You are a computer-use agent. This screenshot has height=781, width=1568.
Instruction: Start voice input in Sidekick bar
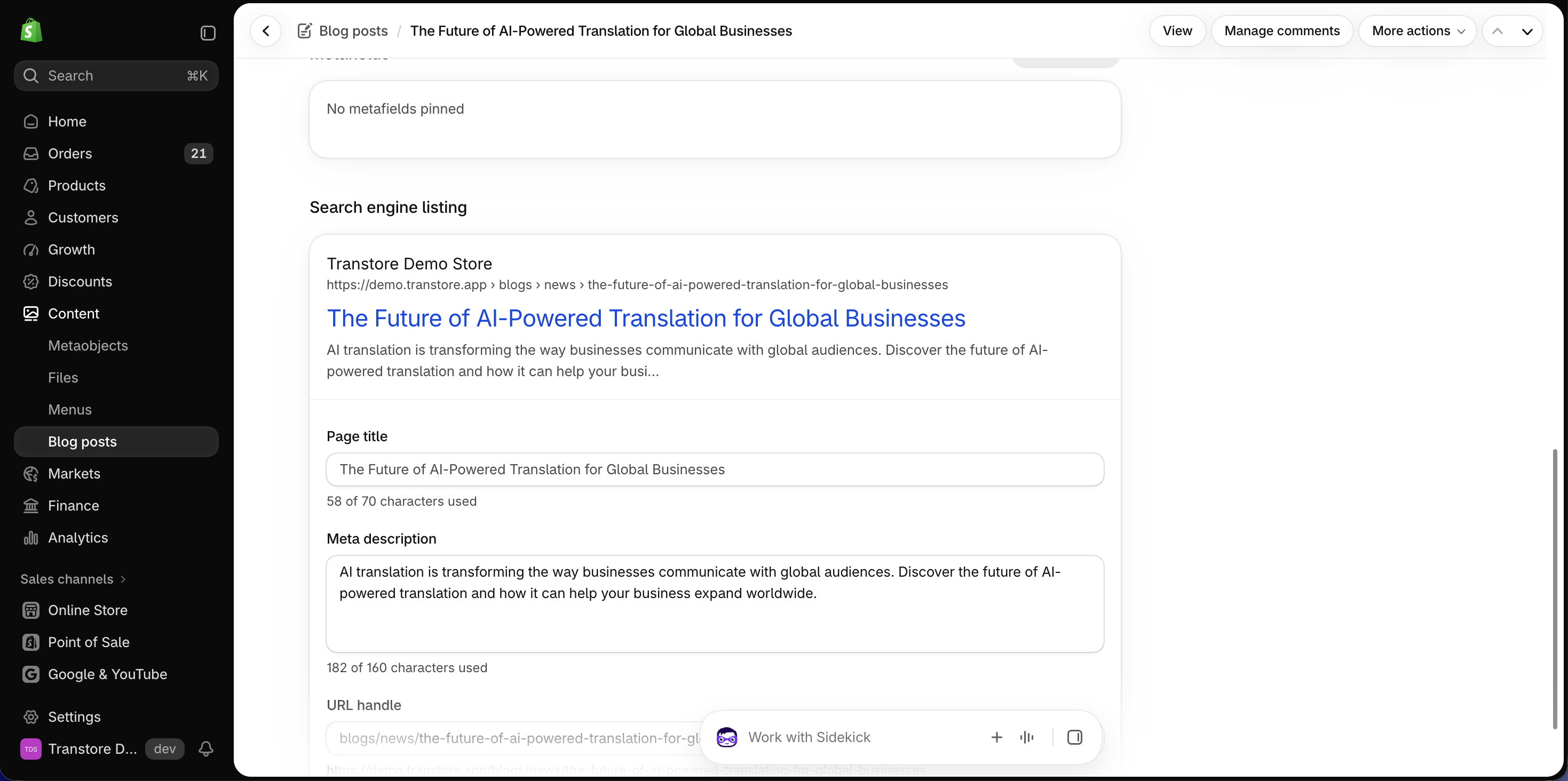1027,737
